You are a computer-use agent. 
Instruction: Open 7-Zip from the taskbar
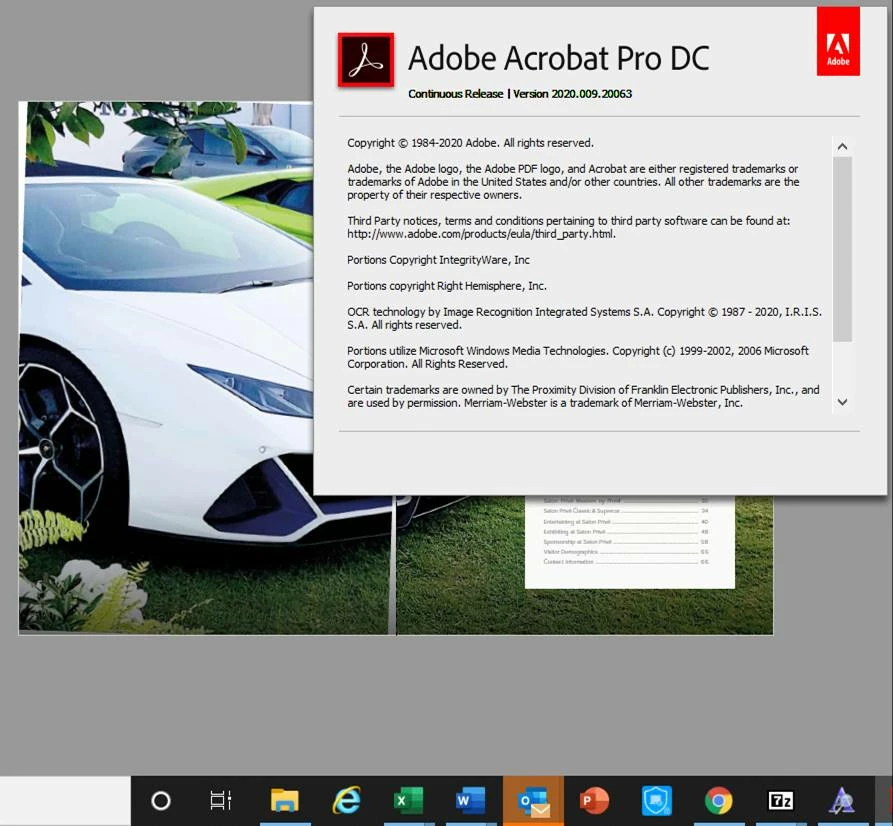(x=780, y=801)
